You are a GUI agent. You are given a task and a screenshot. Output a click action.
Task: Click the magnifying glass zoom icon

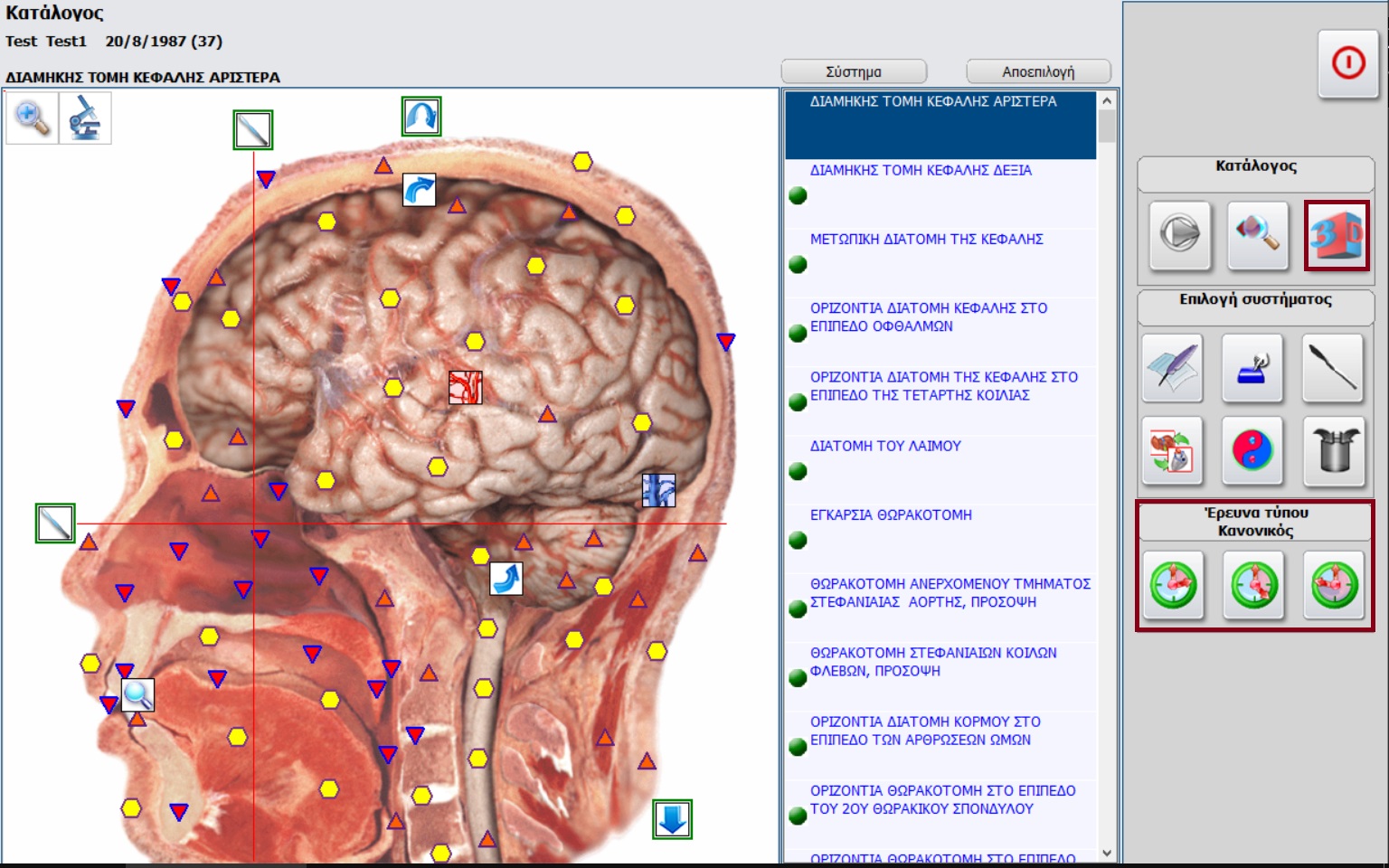pyautogui.click(x=32, y=118)
